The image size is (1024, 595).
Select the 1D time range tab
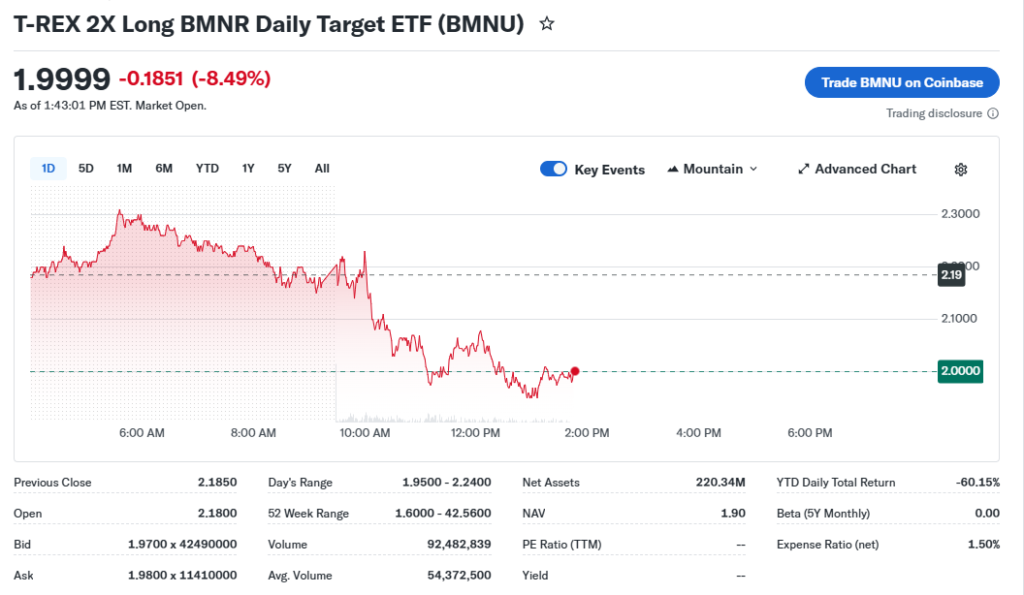click(x=48, y=168)
